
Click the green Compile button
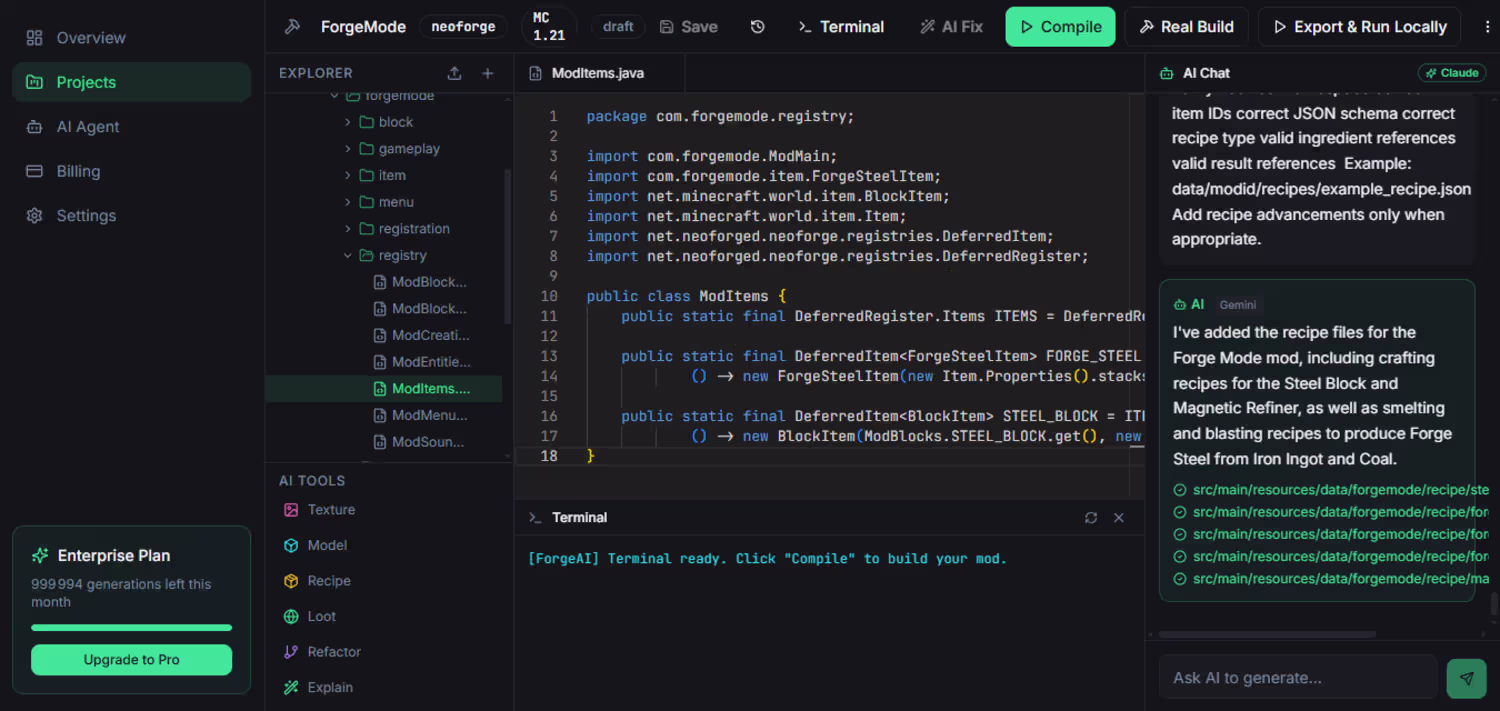[x=1060, y=27]
